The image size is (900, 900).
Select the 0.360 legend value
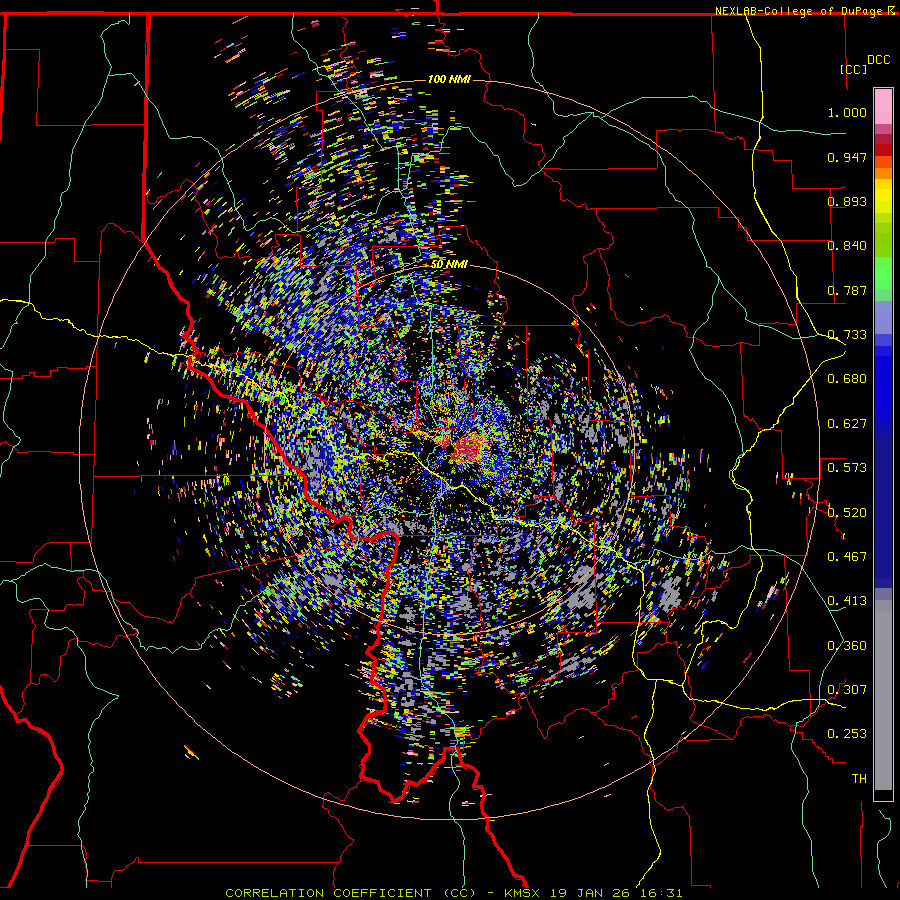847,646
